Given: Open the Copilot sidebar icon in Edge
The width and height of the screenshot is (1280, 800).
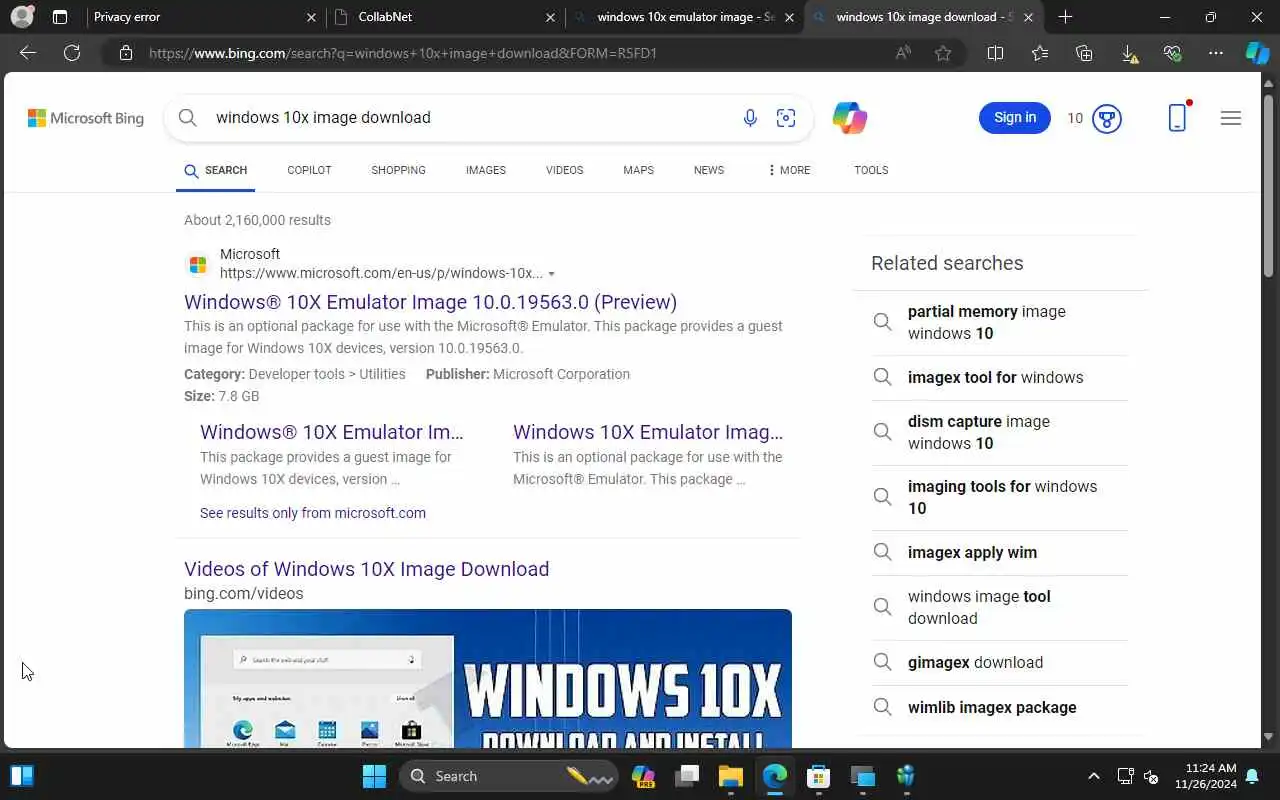Looking at the screenshot, I should click(1257, 53).
